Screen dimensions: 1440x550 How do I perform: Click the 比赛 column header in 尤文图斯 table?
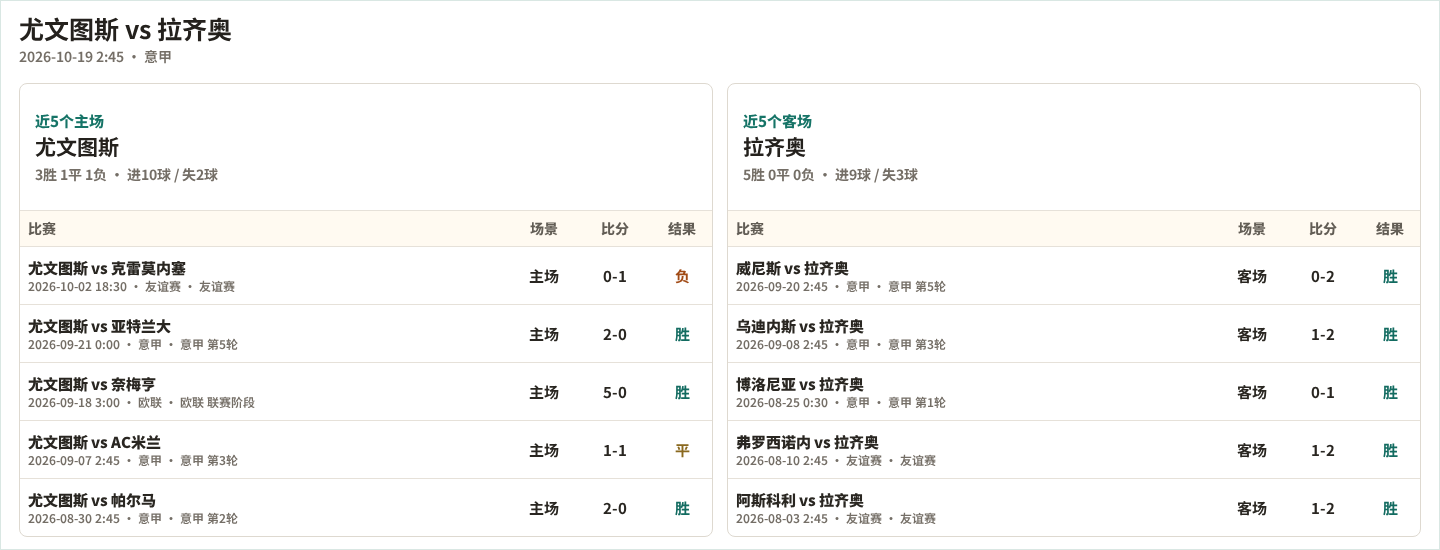point(42,229)
